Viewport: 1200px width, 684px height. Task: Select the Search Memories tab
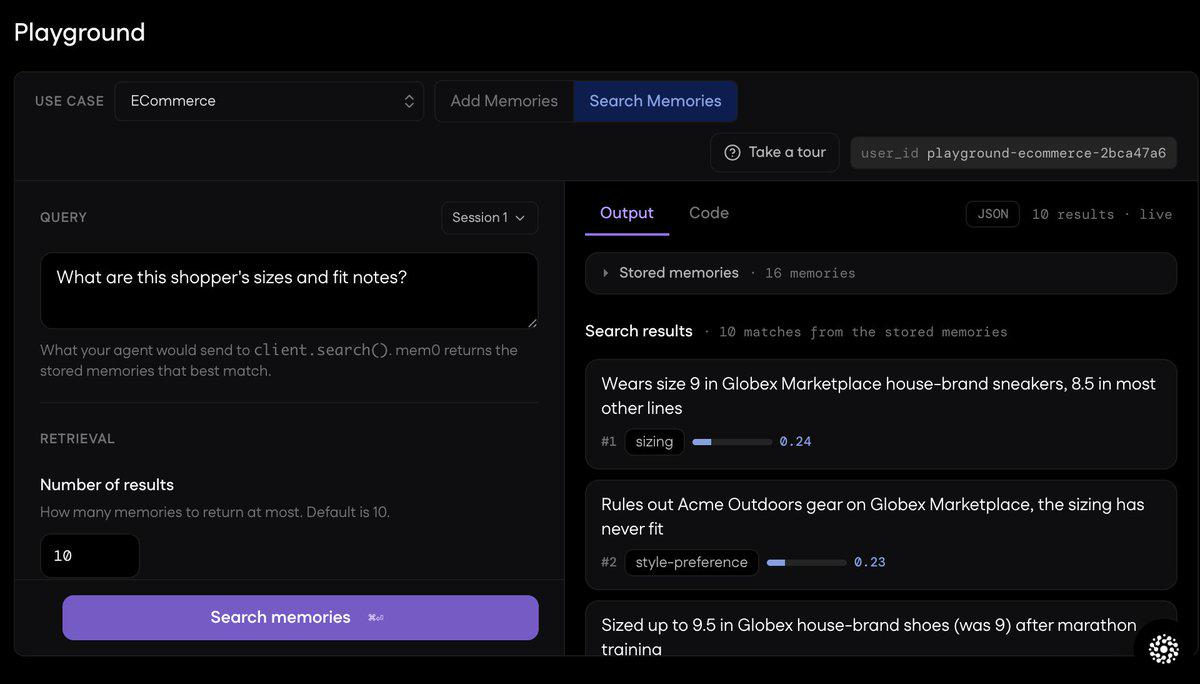click(655, 101)
